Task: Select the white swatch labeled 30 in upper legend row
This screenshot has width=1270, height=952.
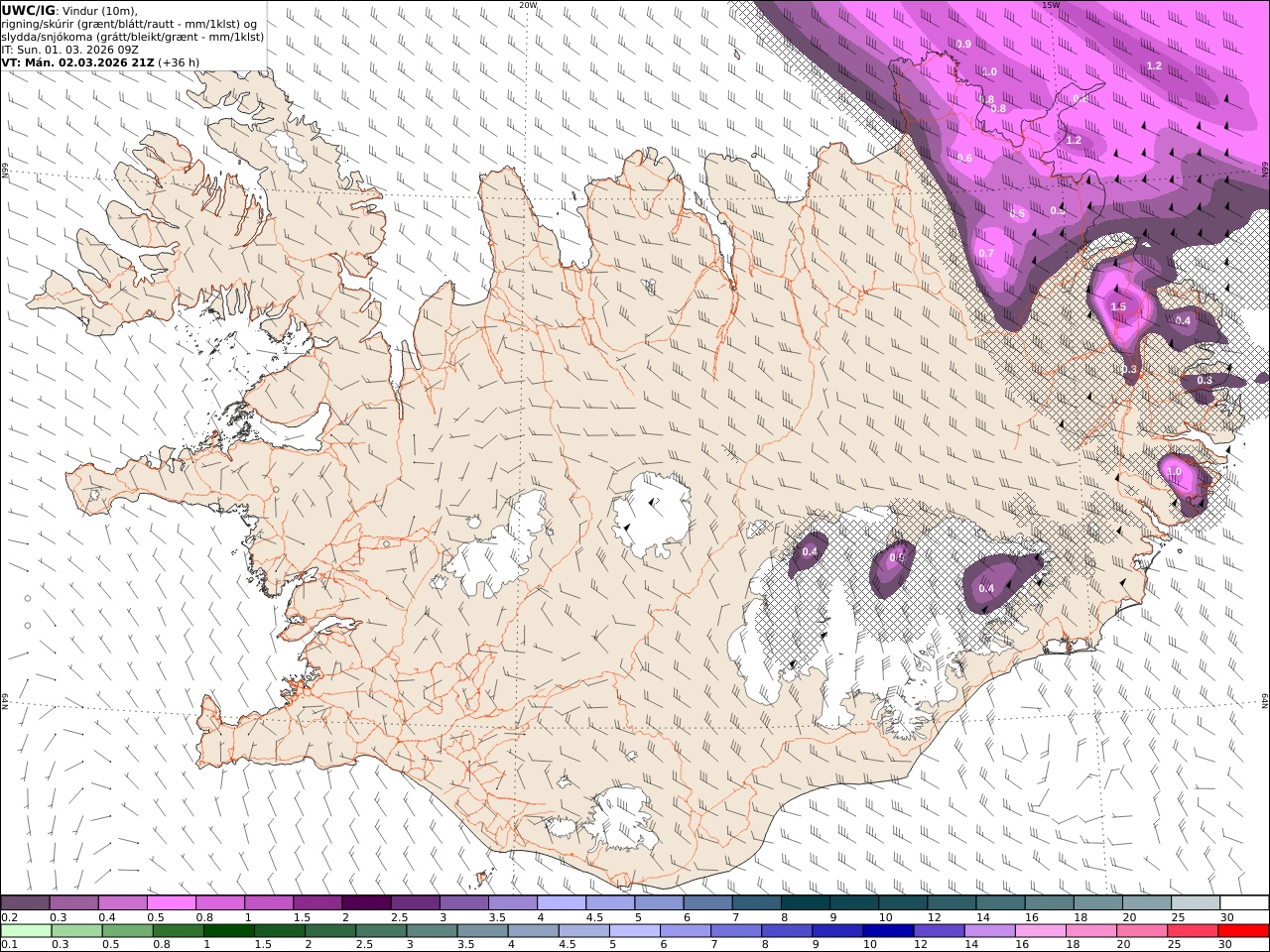Action: coord(1244,903)
